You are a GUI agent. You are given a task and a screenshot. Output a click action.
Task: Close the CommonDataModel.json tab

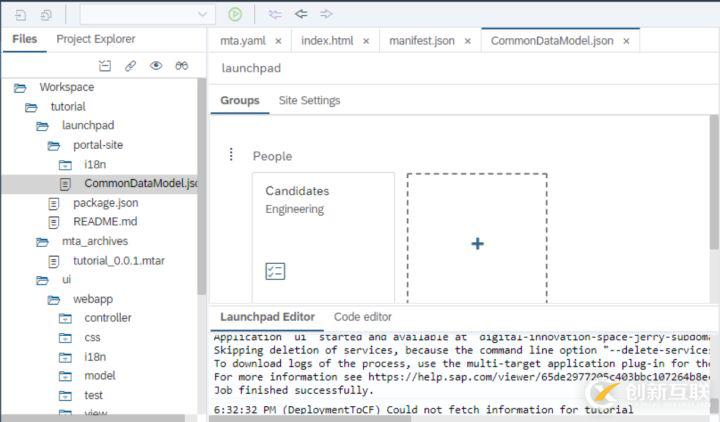pos(626,41)
